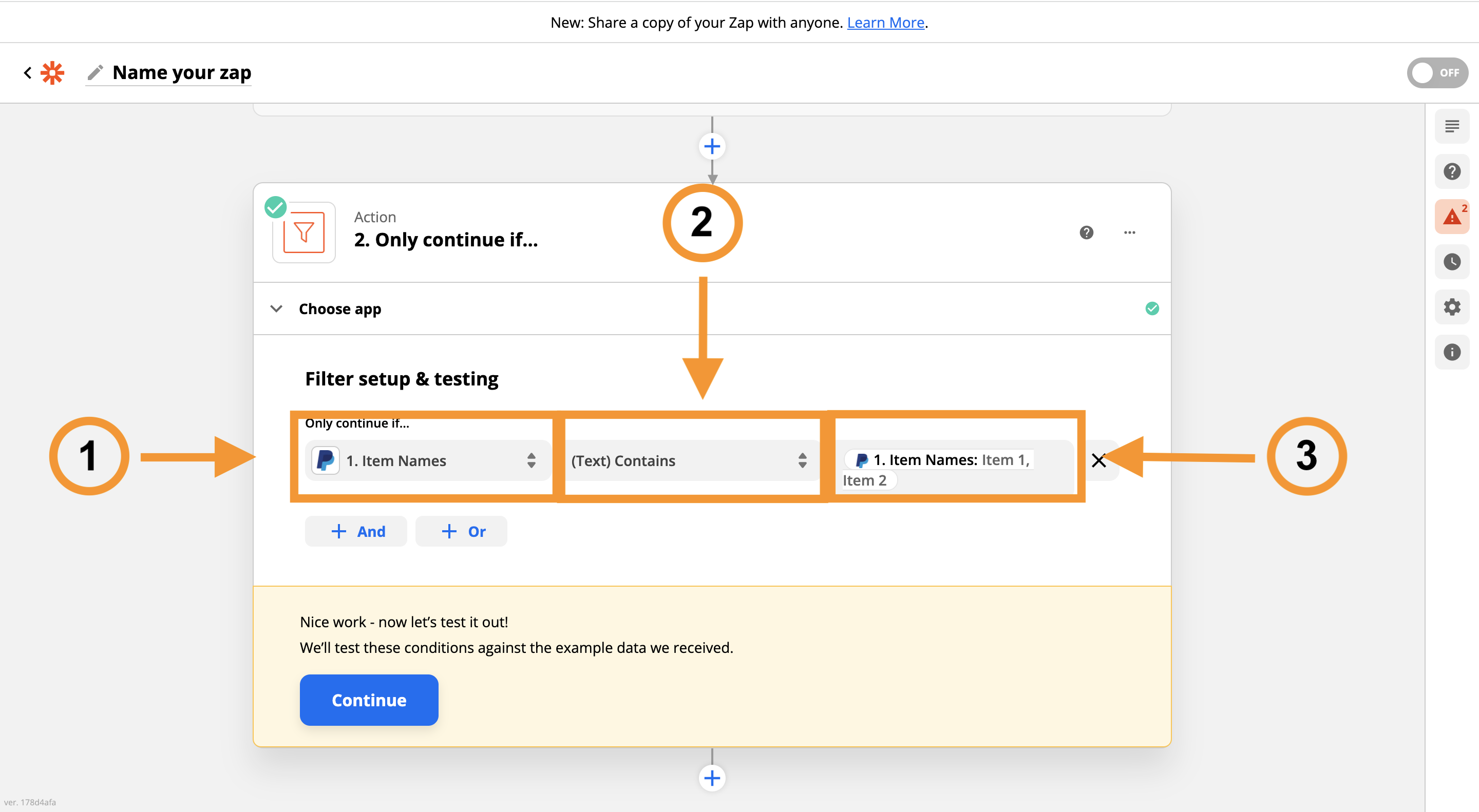
Task: Click the Zapier asterisk logo
Action: click(x=52, y=73)
